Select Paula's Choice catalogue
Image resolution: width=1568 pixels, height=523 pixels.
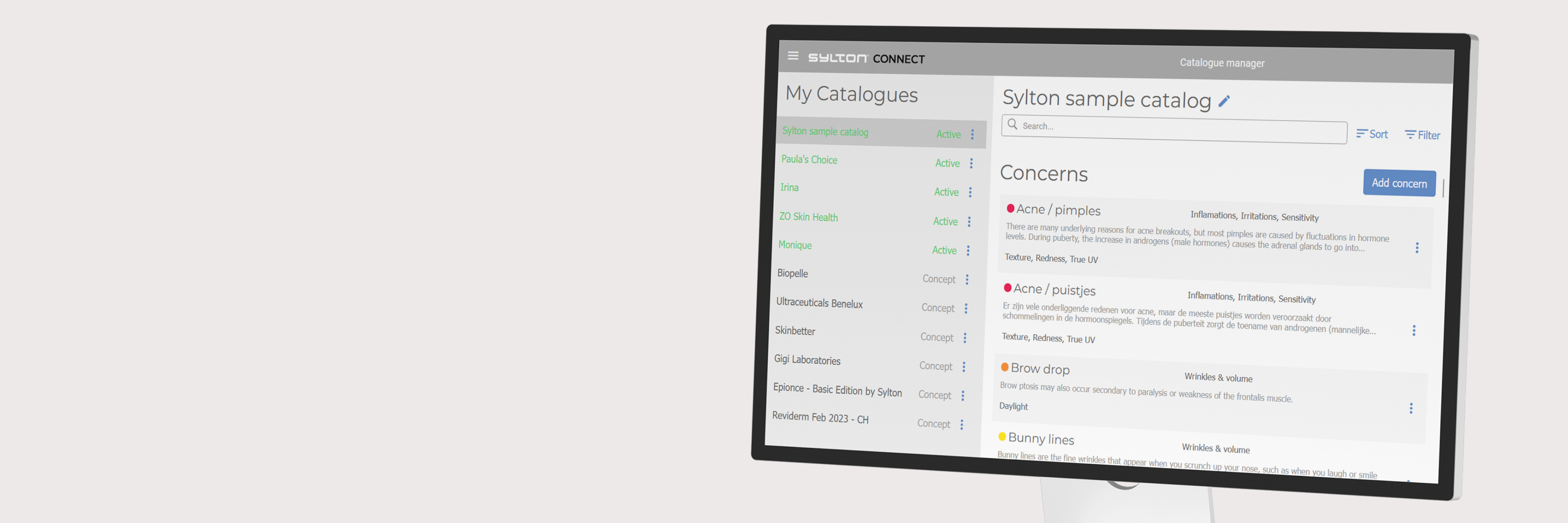[x=809, y=160]
